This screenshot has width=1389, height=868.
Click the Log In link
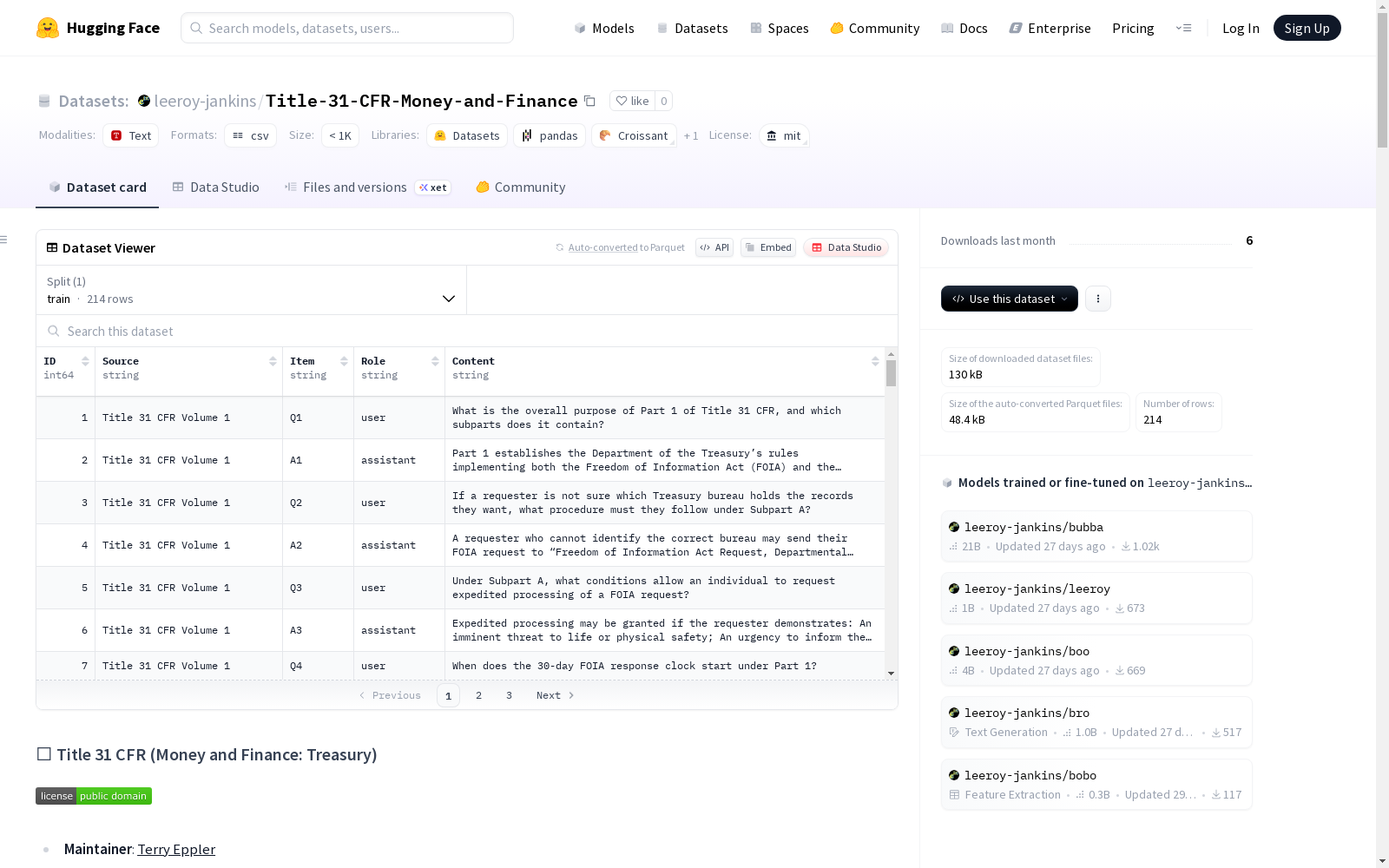click(1241, 28)
